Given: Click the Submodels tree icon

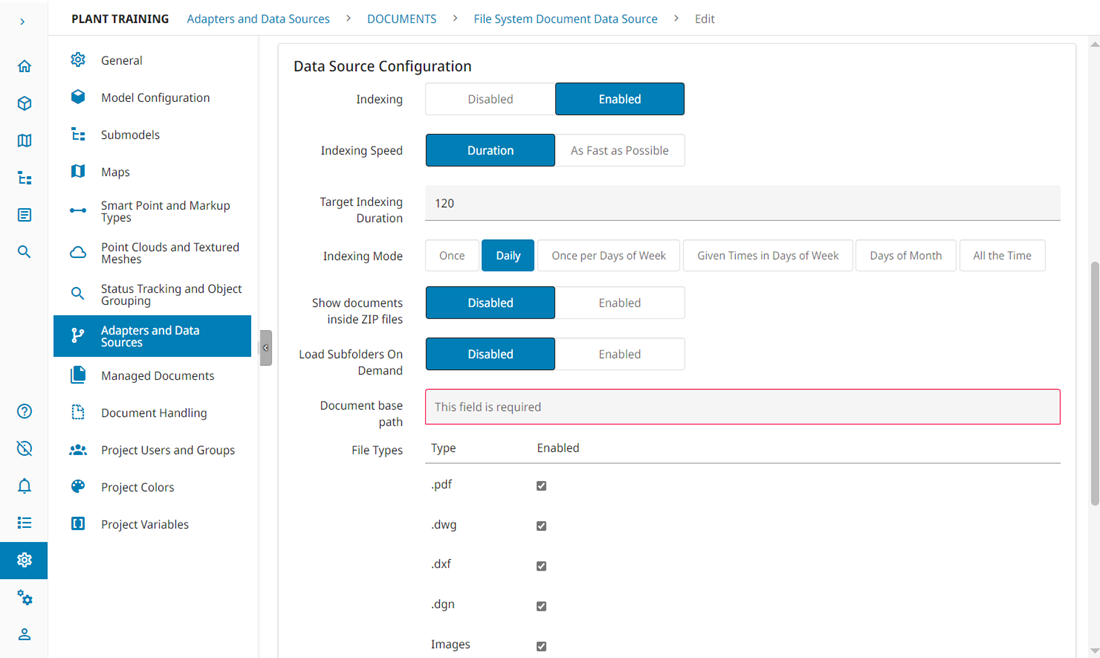Looking at the screenshot, I should click(78, 134).
